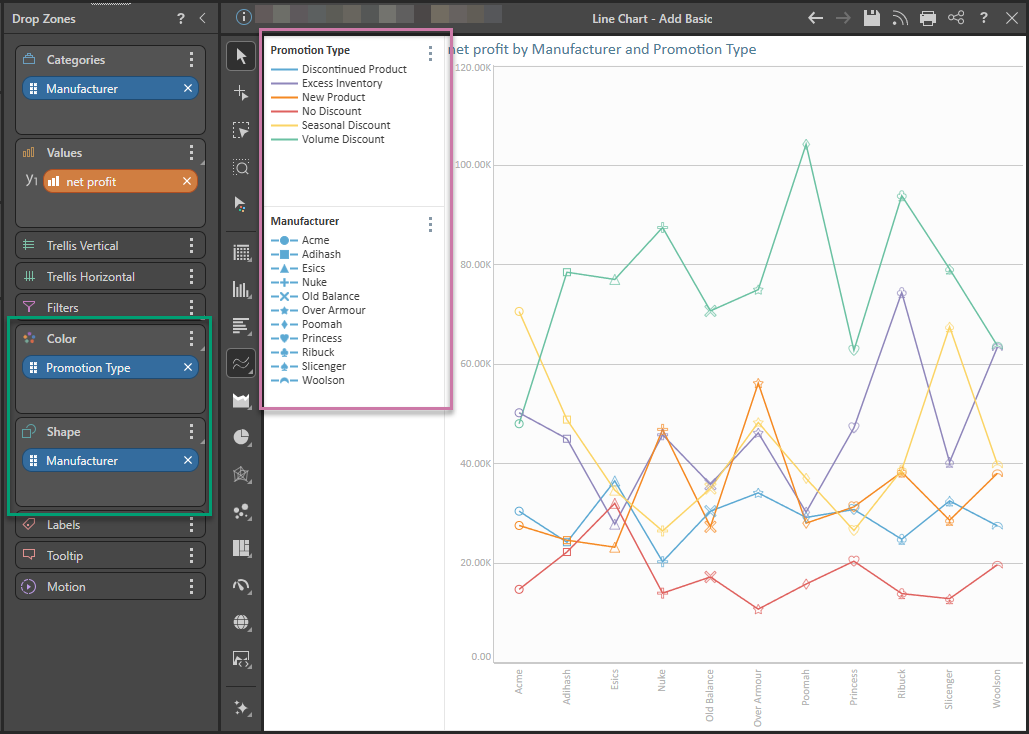This screenshot has height=734, width=1029.
Task: Collapse the Drop Zones panel
Action: (x=203, y=18)
